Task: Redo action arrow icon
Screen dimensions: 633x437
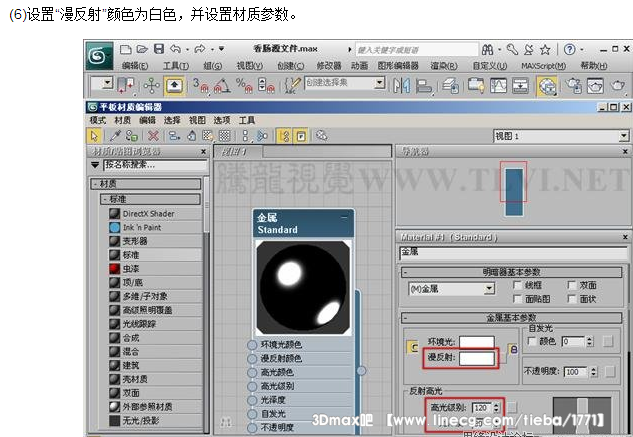Action: pyautogui.click(x=199, y=49)
